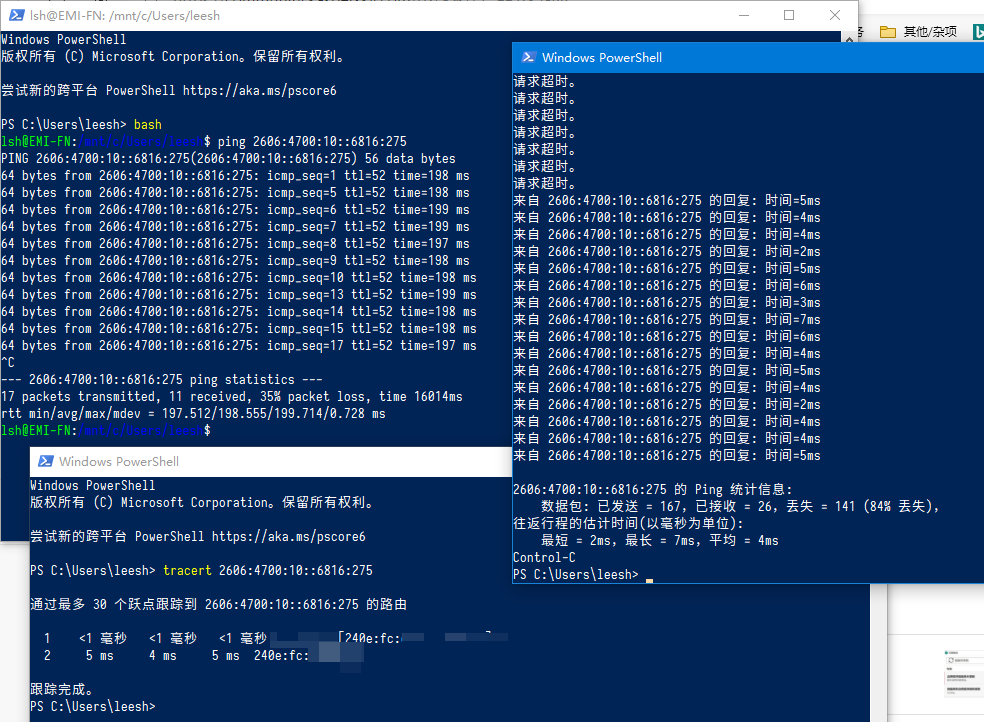This screenshot has height=722, width=984.
Task: Click the 'tracert' command text
Action: pos(187,570)
